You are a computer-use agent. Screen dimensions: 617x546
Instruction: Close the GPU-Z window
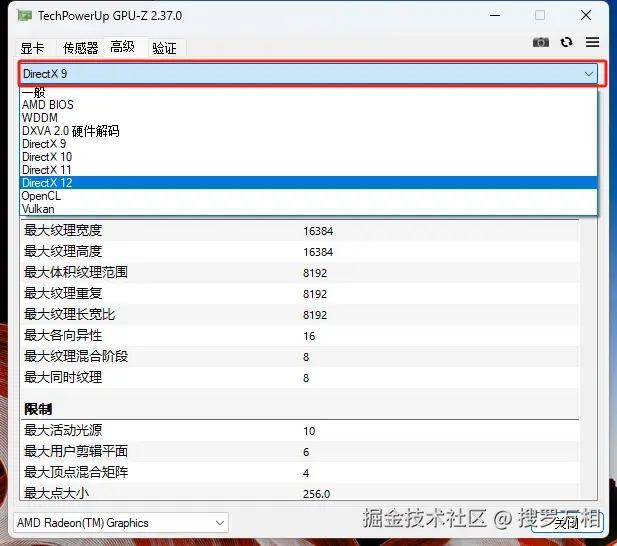pyautogui.click(x=586, y=15)
